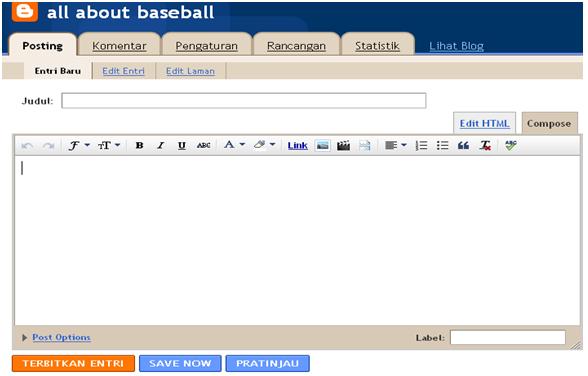Go to the Edit Laman sub-tab
The height and width of the screenshot is (376, 588).
pyautogui.click(x=190, y=71)
